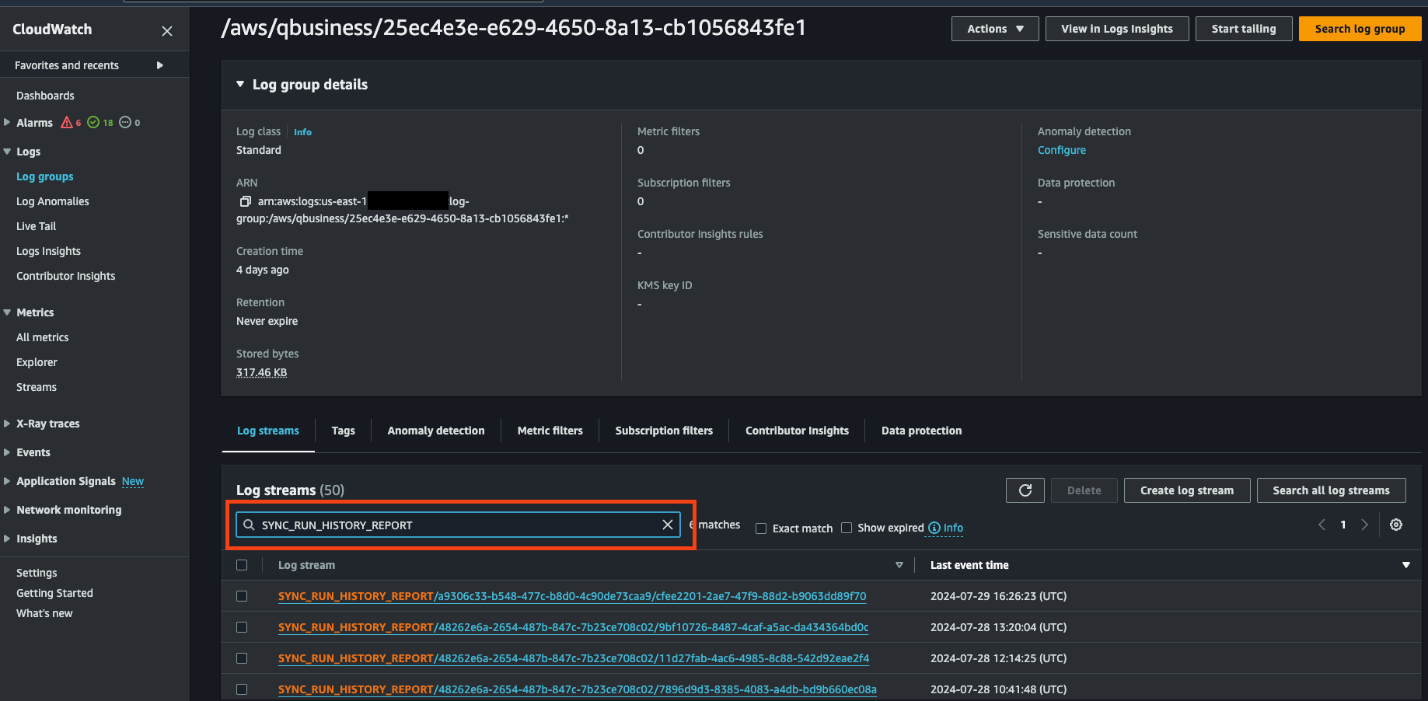Enable Show expired checkbox
1428x701 pixels.
tap(847, 527)
